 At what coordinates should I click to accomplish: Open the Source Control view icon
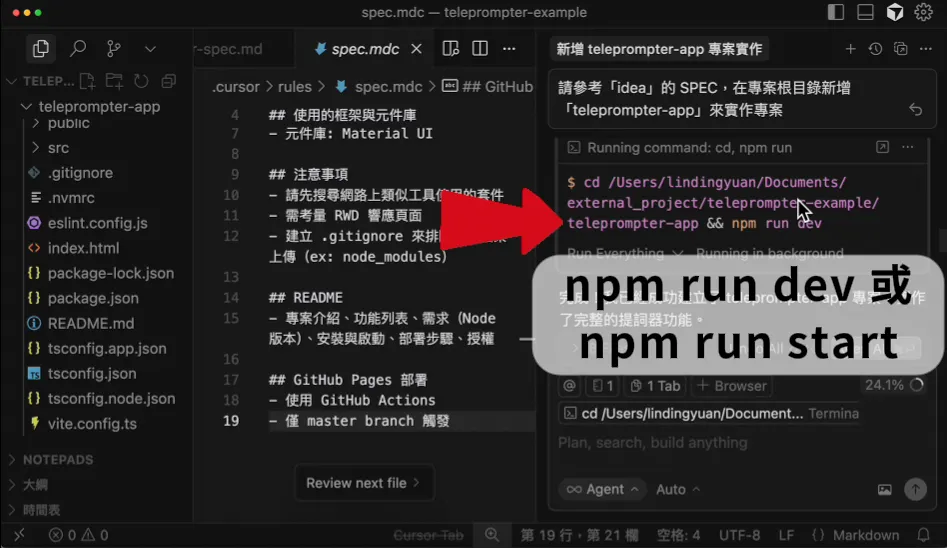pyautogui.click(x=114, y=48)
